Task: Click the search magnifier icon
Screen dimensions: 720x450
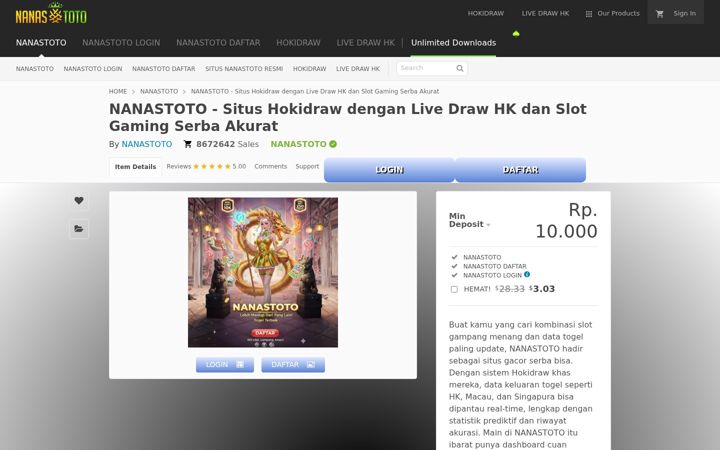Action: pyautogui.click(x=460, y=68)
